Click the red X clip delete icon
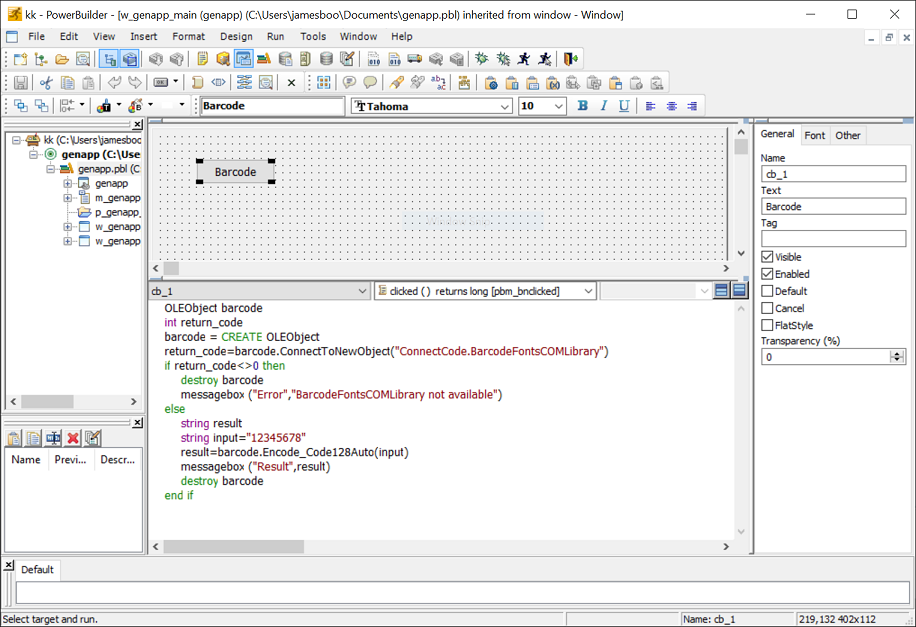The image size is (916, 627). coord(73,438)
